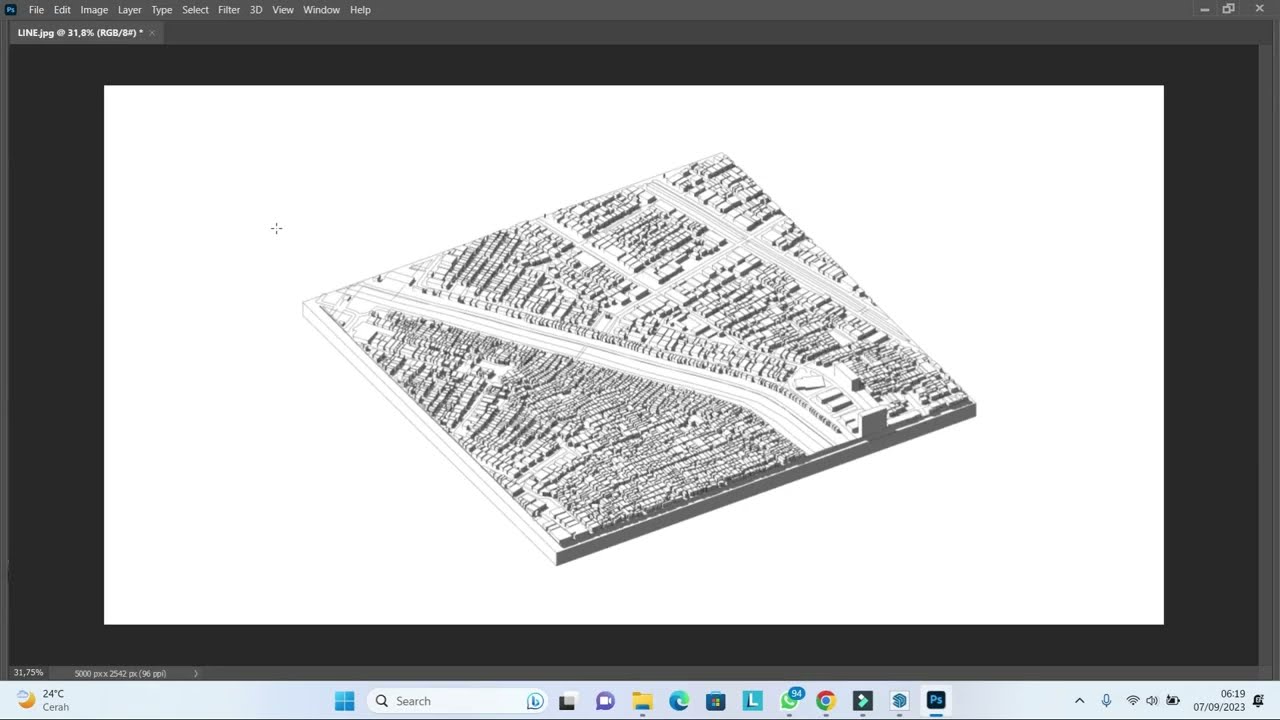Minimize the Photoshop window

1204,9
